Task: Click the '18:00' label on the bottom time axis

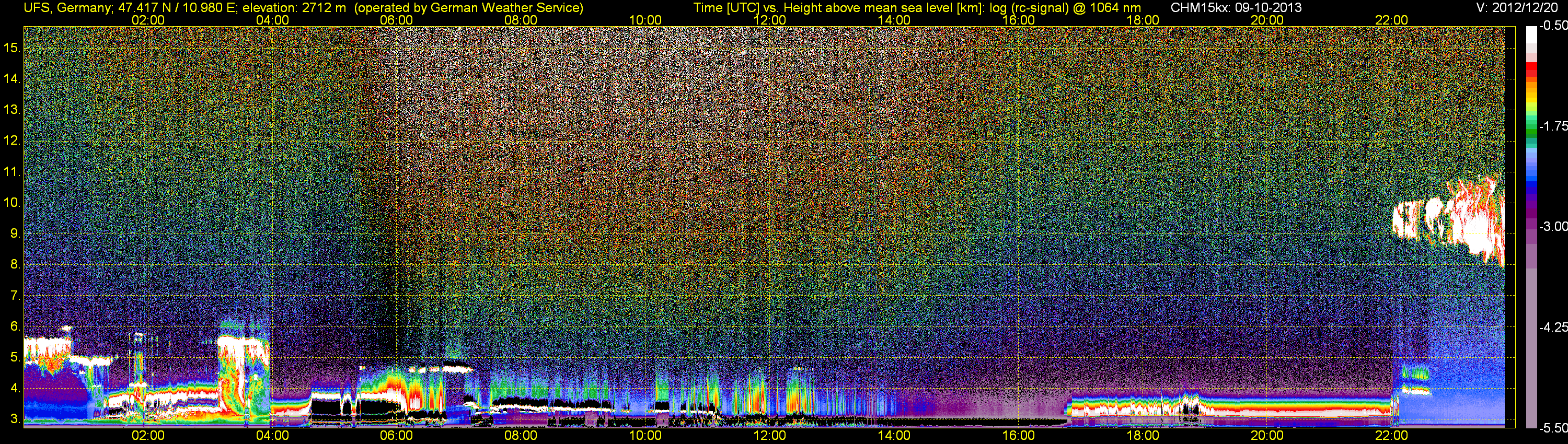Action: [1143, 436]
